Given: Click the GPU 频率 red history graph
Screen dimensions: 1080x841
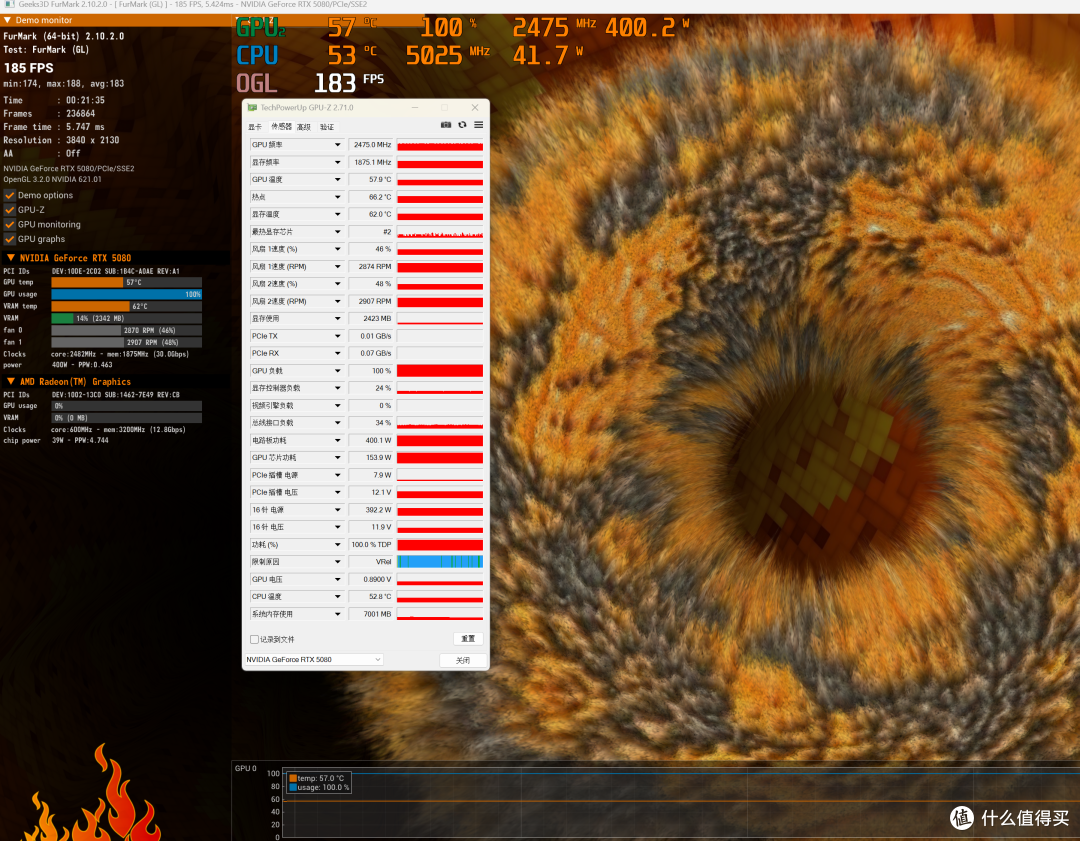Looking at the screenshot, I should 440,145.
